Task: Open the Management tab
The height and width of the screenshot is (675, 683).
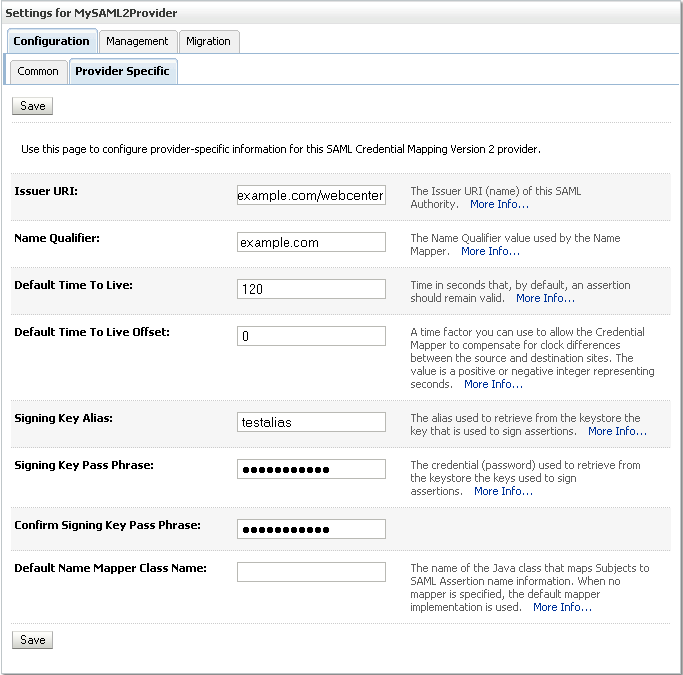Action: [137, 41]
